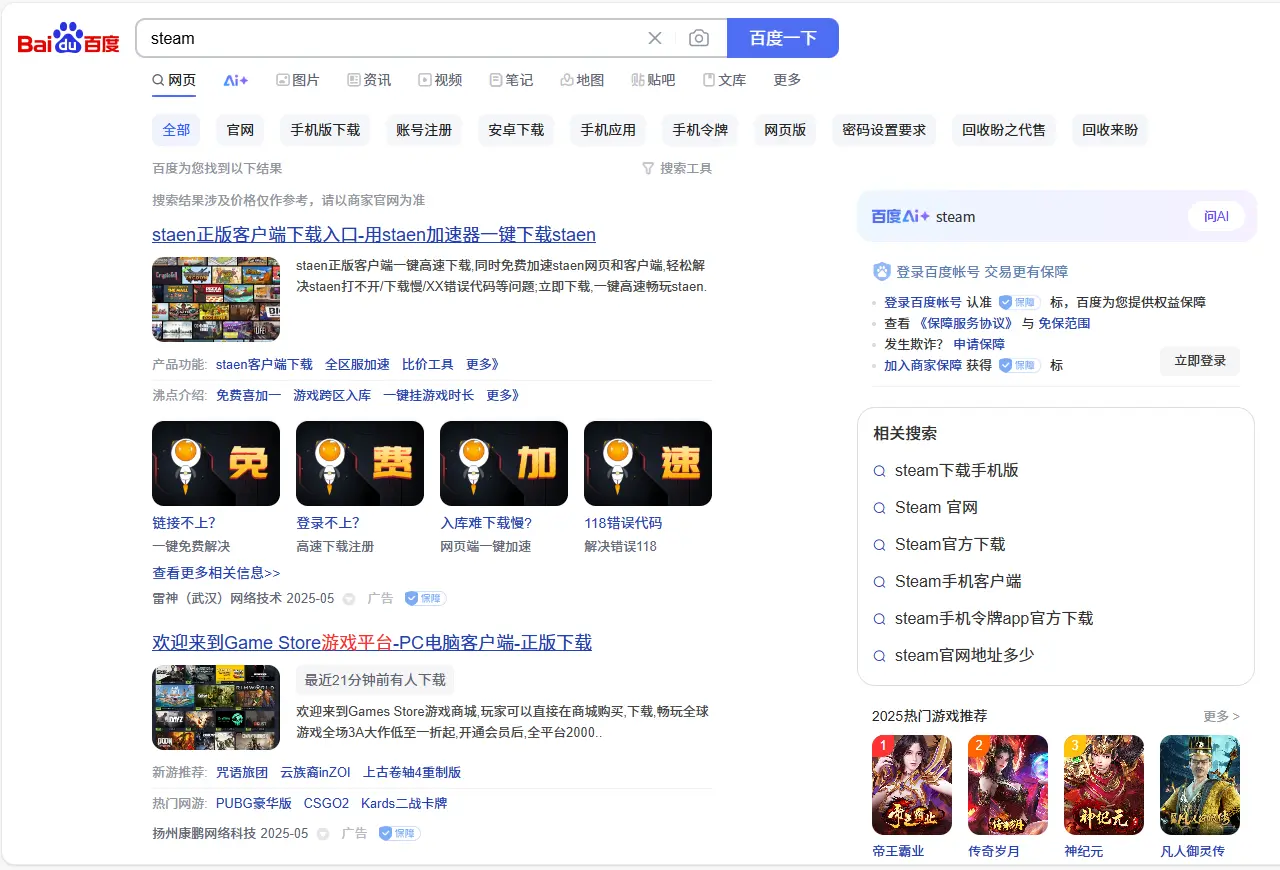This screenshot has height=870, width=1280.
Task: Open the 免费喜加一 link
Action: pos(249,396)
